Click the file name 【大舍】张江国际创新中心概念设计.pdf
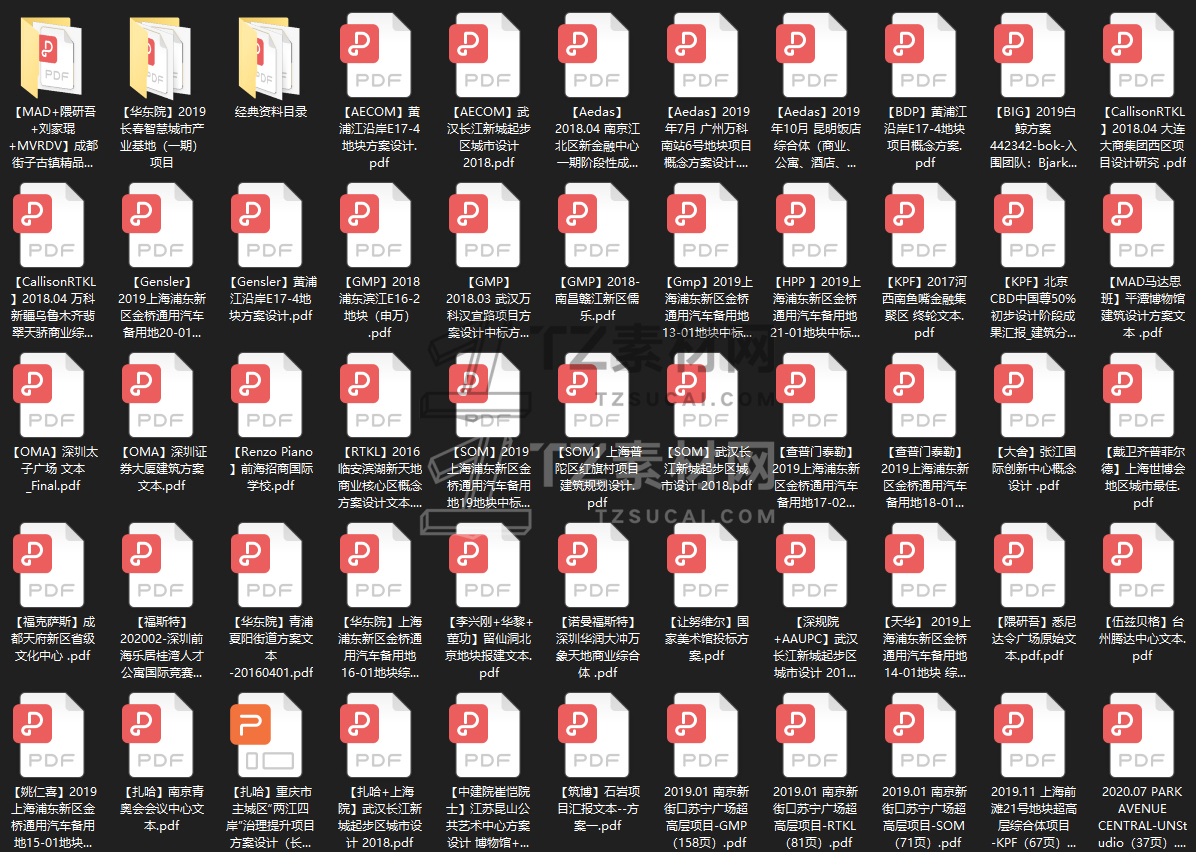Viewport: 1196px width, 852px height. [1034, 468]
